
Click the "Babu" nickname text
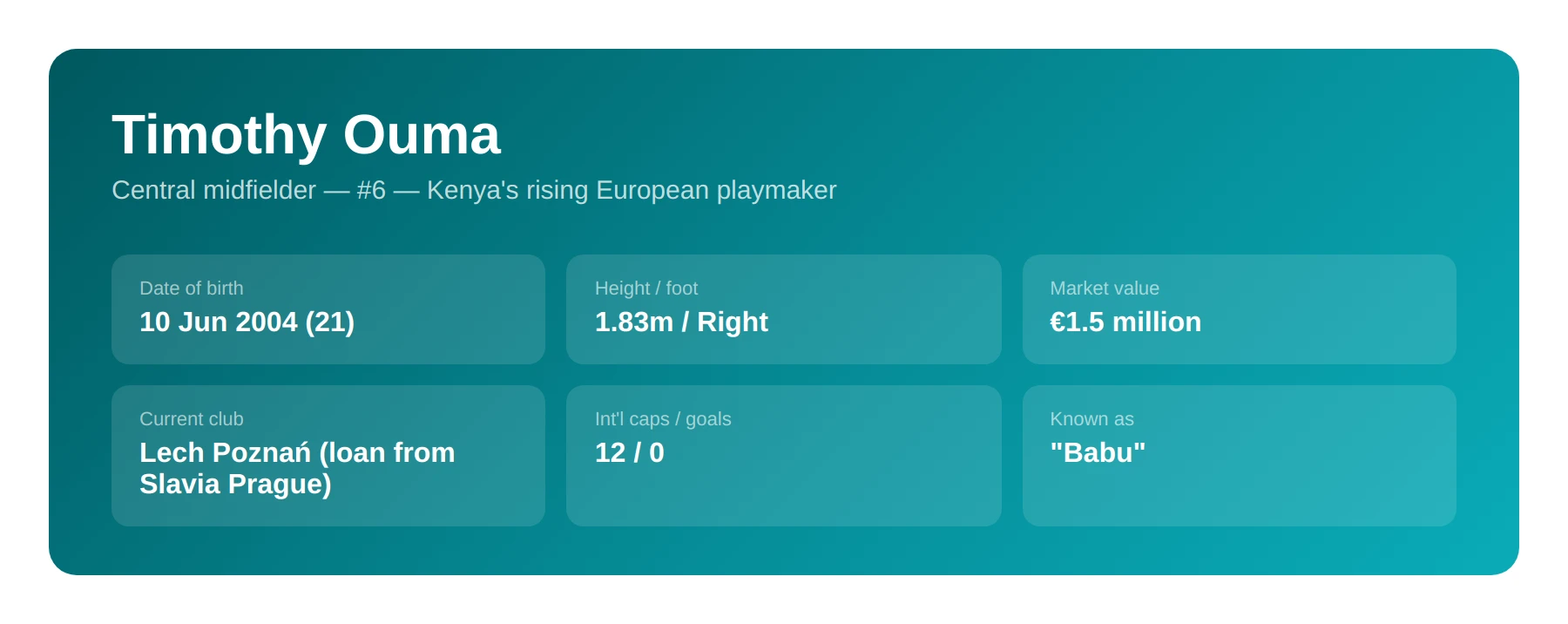[x=1098, y=452]
